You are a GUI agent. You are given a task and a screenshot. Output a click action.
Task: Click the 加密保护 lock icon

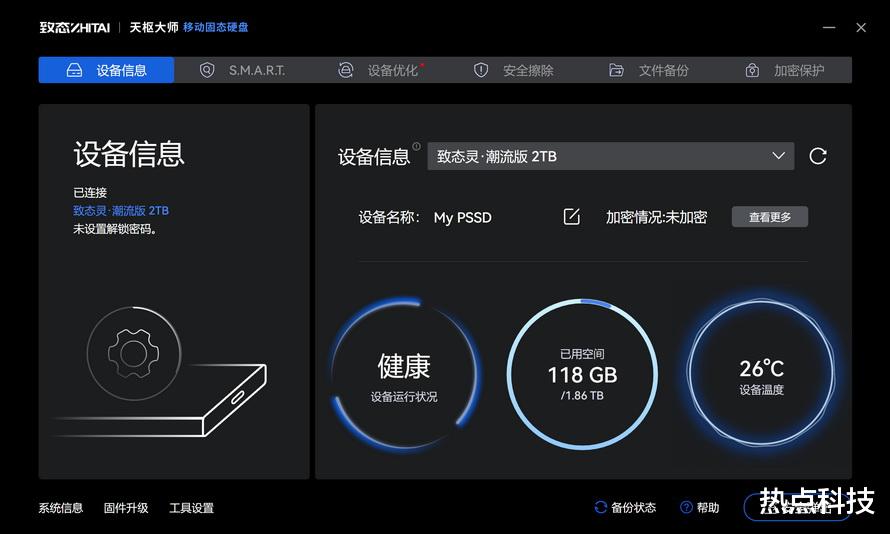(x=752, y=70)
